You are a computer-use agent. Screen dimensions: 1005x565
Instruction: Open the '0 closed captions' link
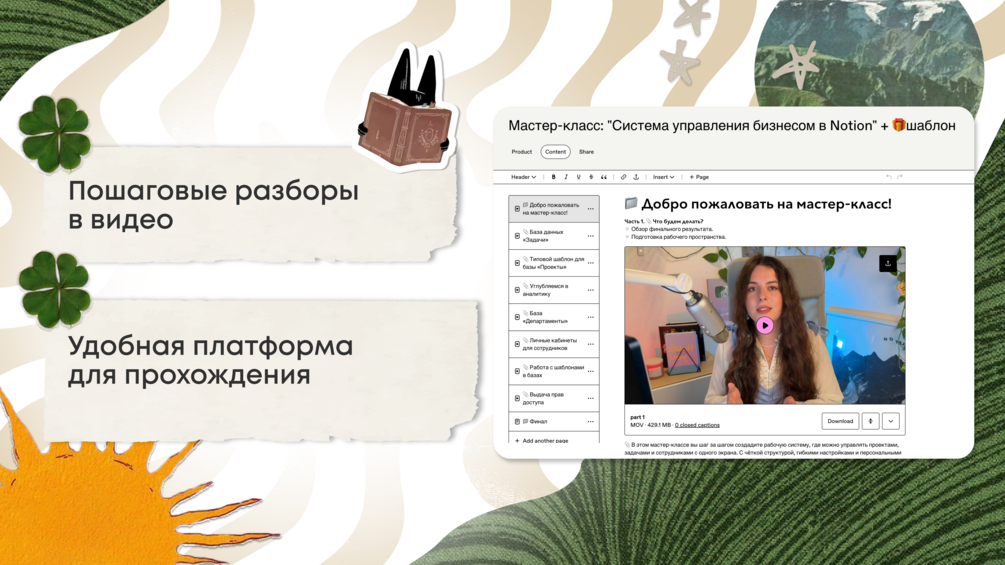pyautogui.click(x=697, y=425)
